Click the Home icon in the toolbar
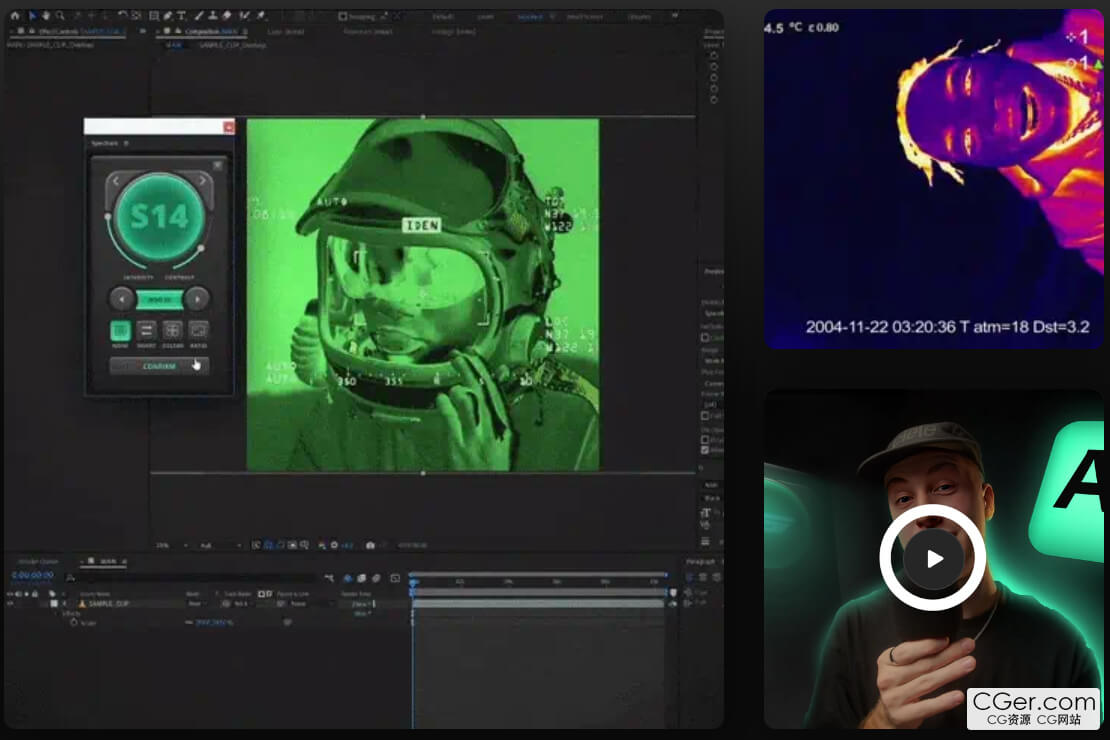This screenshot has width=1110, height=740. click(14, 16)
